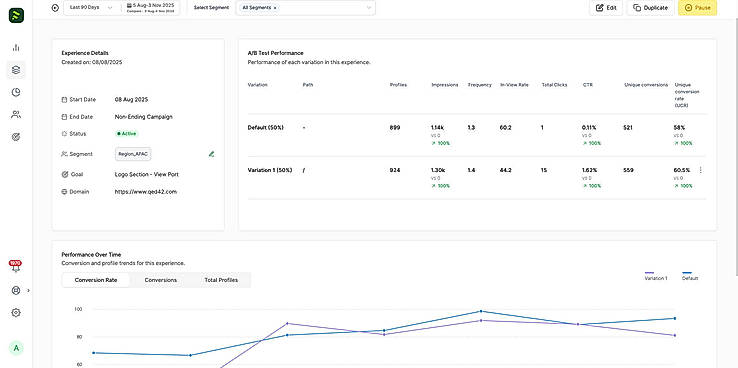Click the In-View Rate column header
738x368 pixels.
pos(514,85)
